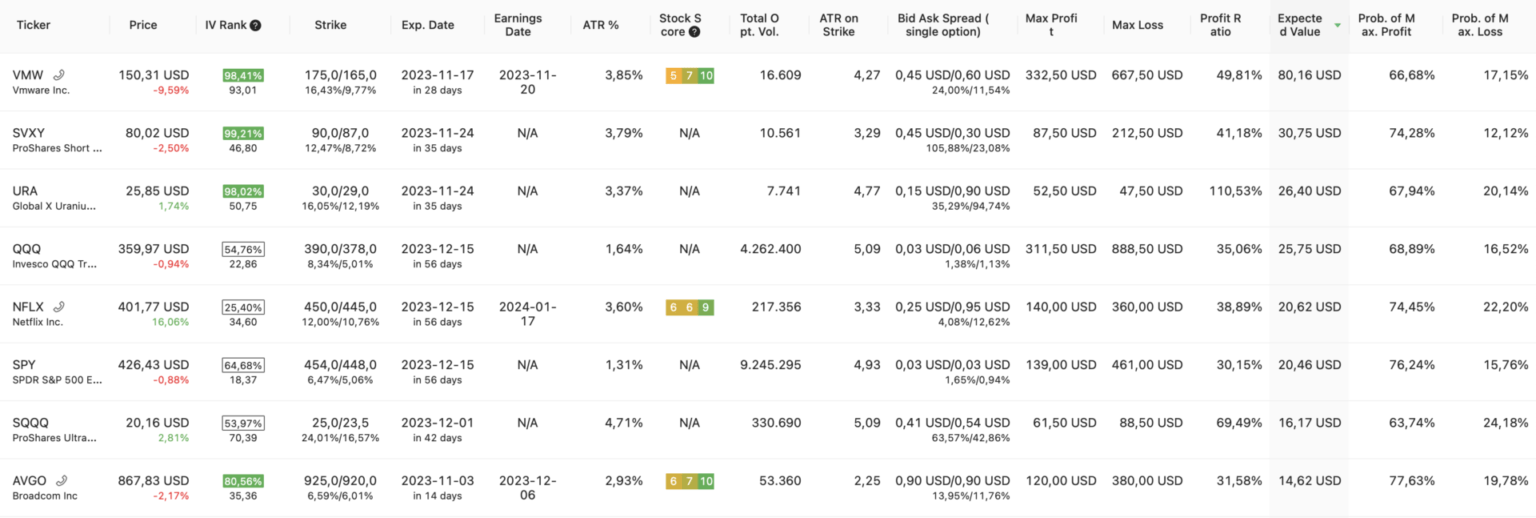The height and width of the screenshot is (518, 1536).
Task: Click the phone icon beside NFLX ticker
Action: click(x=59, y=307)
